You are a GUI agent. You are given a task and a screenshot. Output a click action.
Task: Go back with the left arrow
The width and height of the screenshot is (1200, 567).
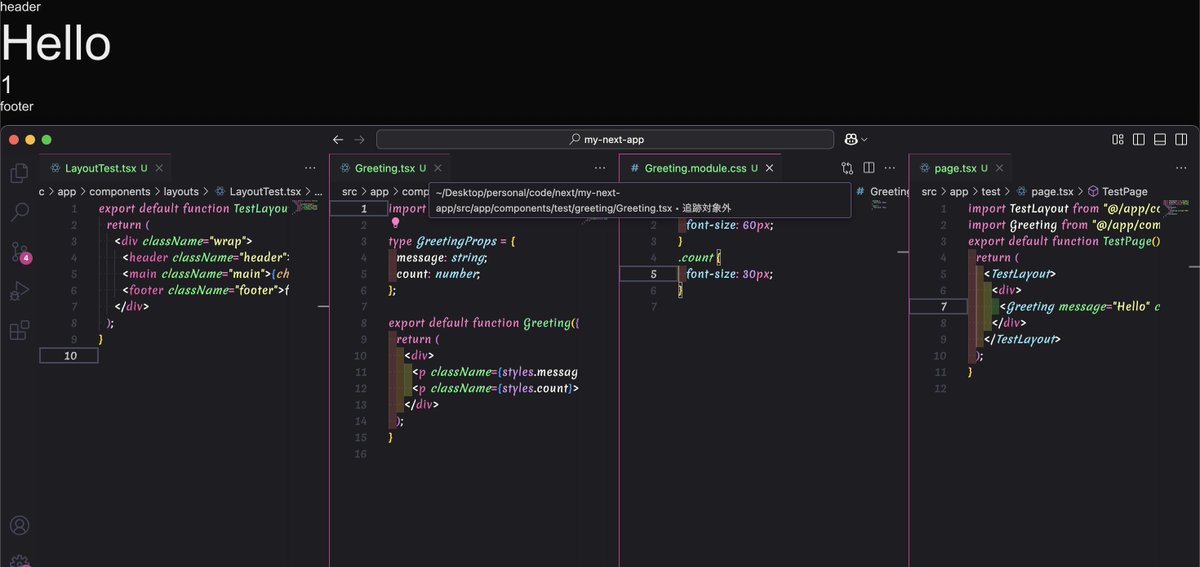[x=338, y=140]
